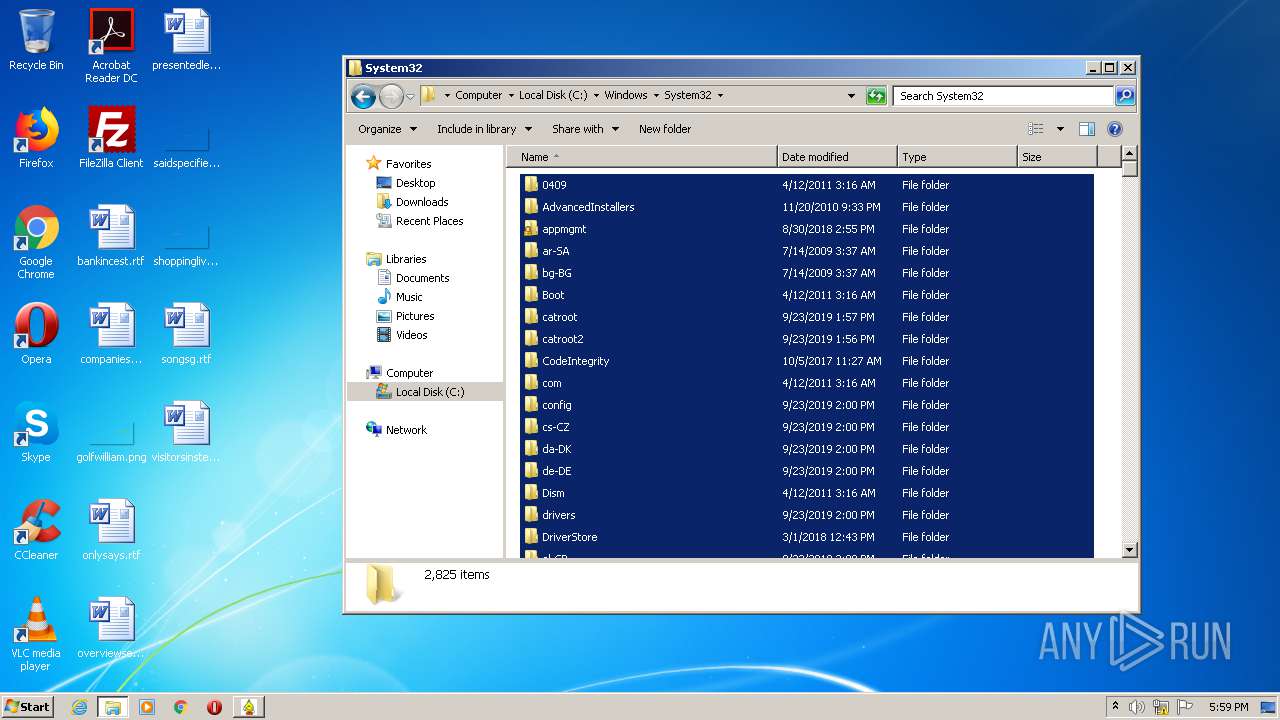
Task: Sort by Name column header
Action: click(x=642, y=157)
